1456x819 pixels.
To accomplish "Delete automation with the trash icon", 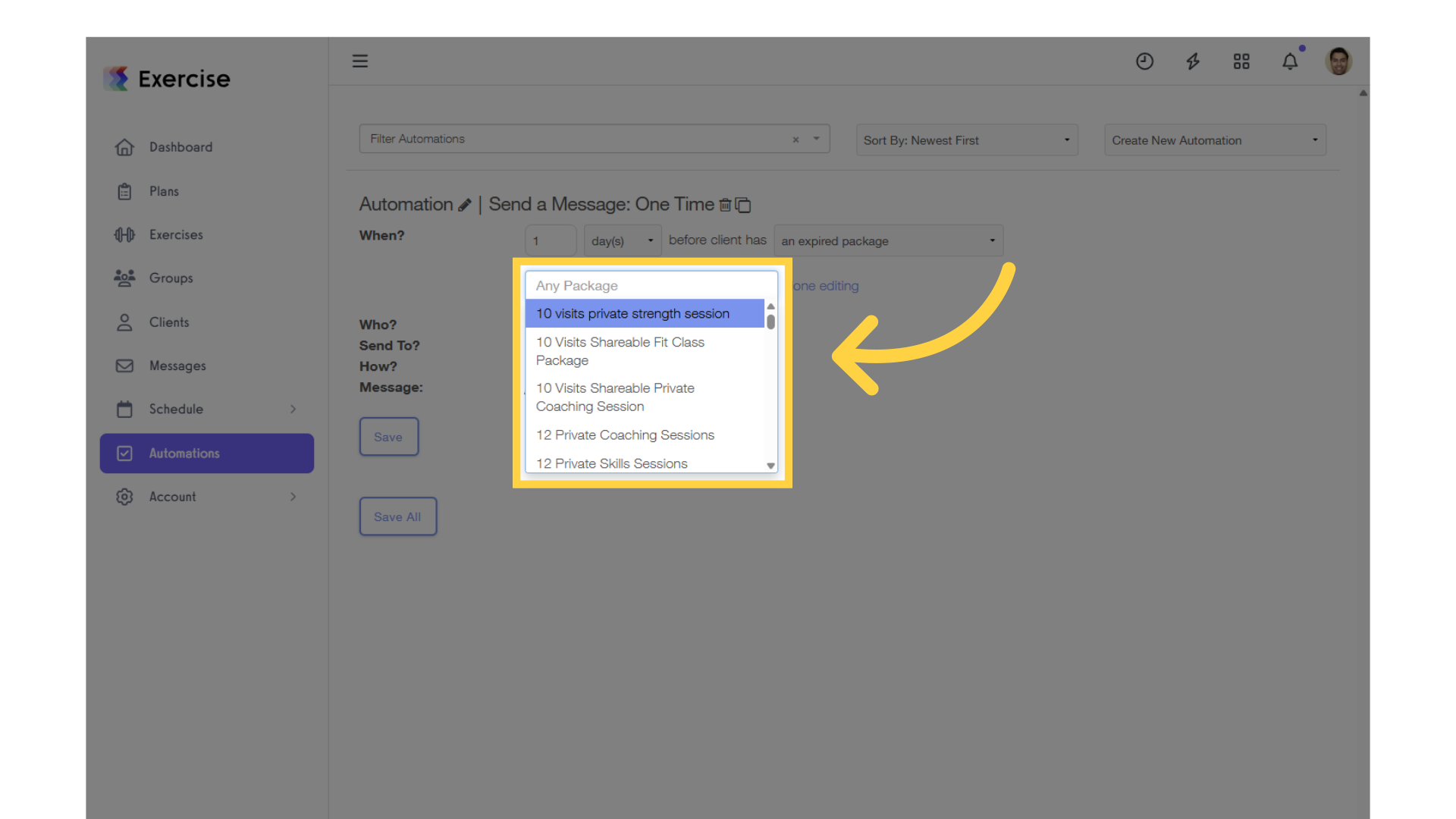I will [725, 205].
